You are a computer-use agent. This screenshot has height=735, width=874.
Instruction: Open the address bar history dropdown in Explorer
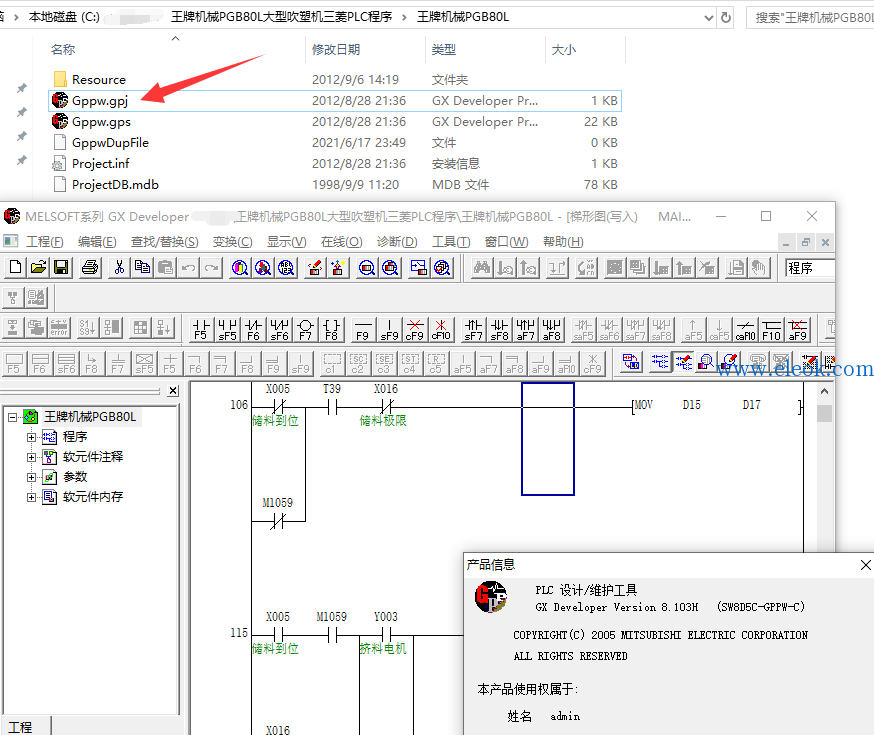(708, 17)
